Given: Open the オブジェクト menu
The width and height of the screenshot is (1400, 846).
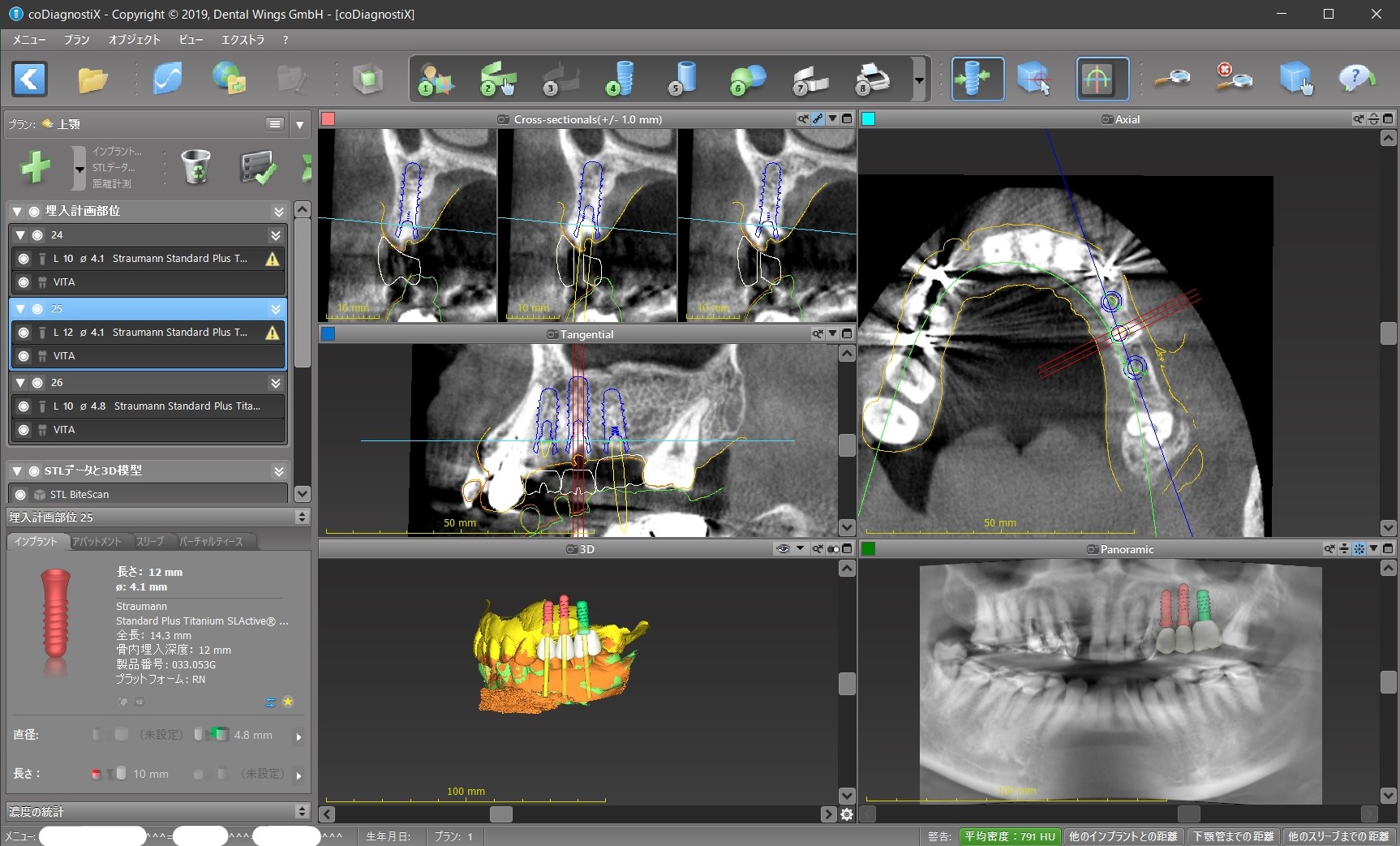Looking at the screenshot, I should pyautogui.click(x=134, y=39).
